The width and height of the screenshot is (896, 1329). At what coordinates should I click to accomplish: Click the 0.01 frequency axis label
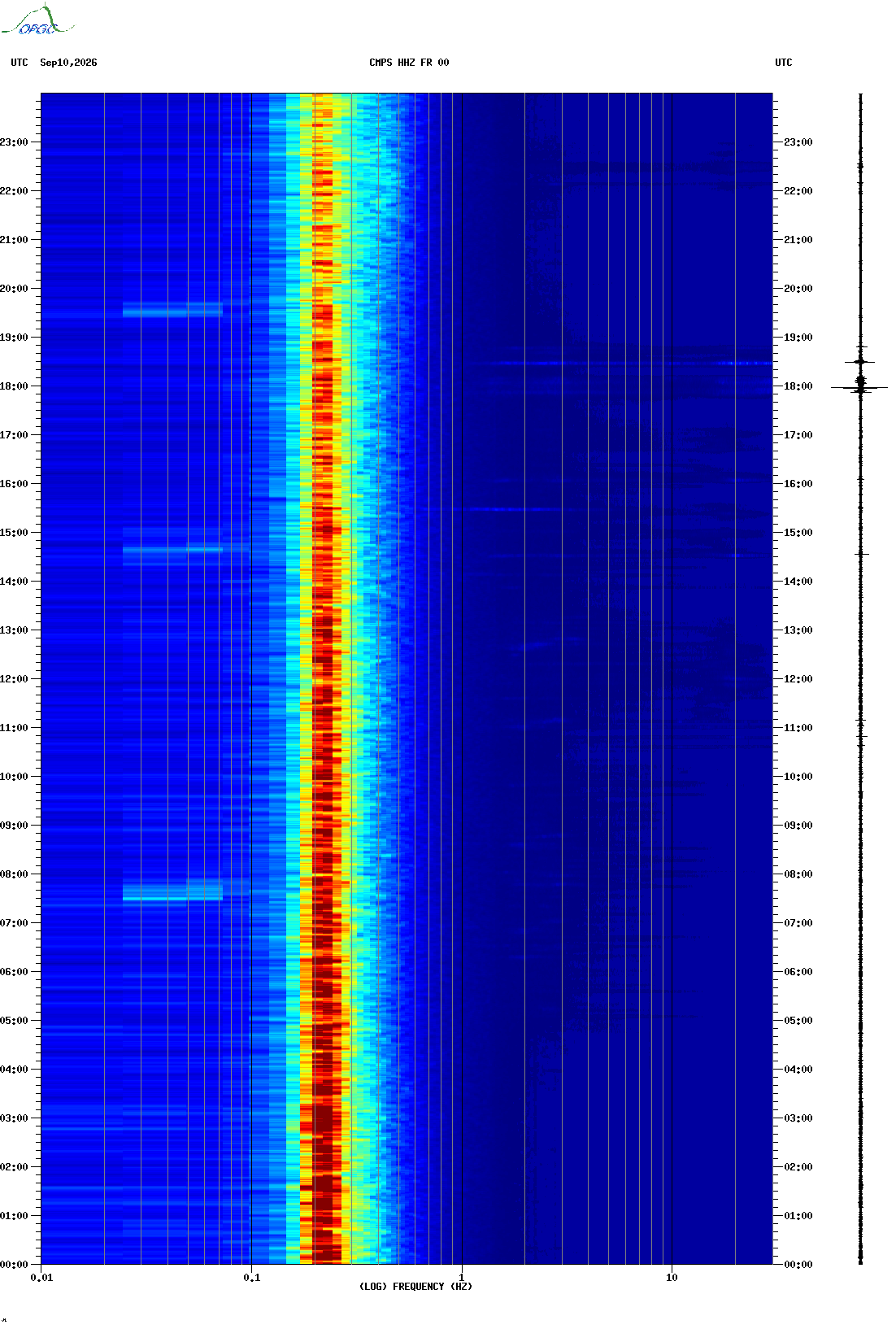pos(41,1278)
